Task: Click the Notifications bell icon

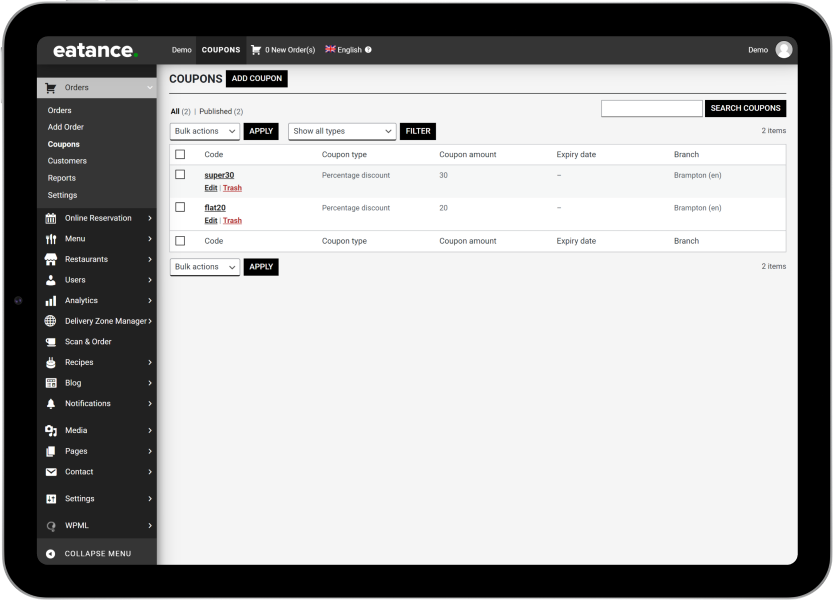Action: pyautogui.click(x=51, y=404)
